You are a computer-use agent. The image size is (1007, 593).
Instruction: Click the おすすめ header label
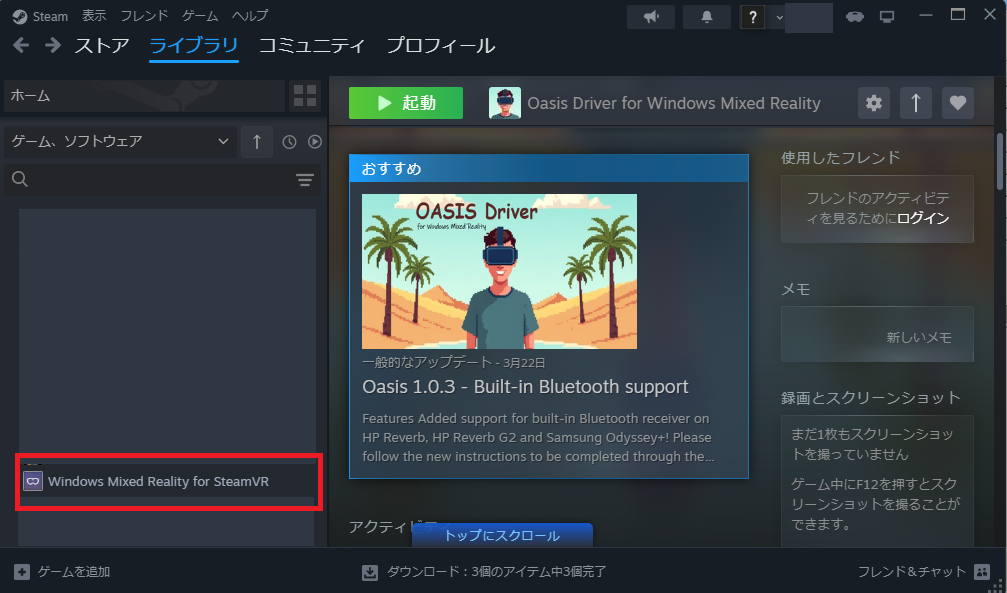click(x=392, y=168)
